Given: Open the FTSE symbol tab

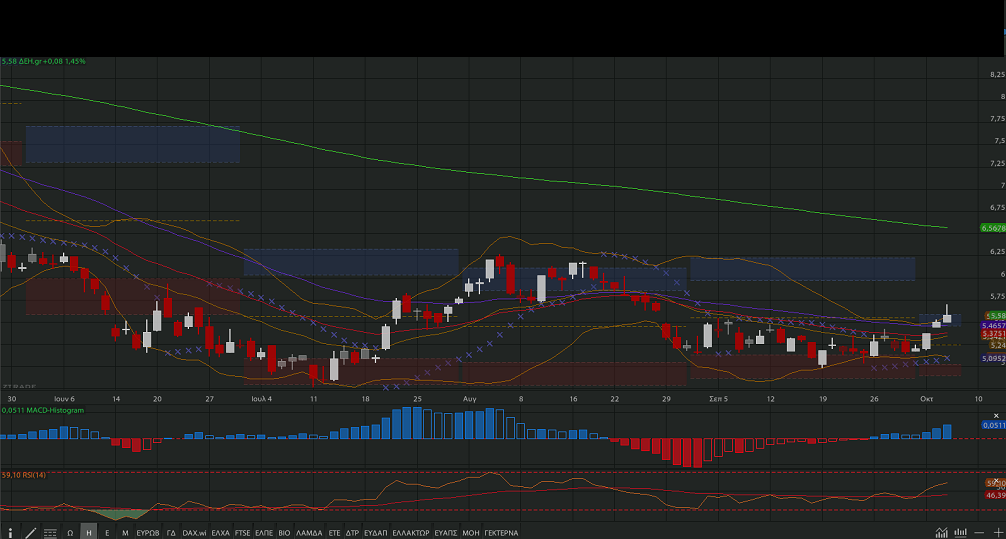Looking at the screenshot, I should pos(243,533).
